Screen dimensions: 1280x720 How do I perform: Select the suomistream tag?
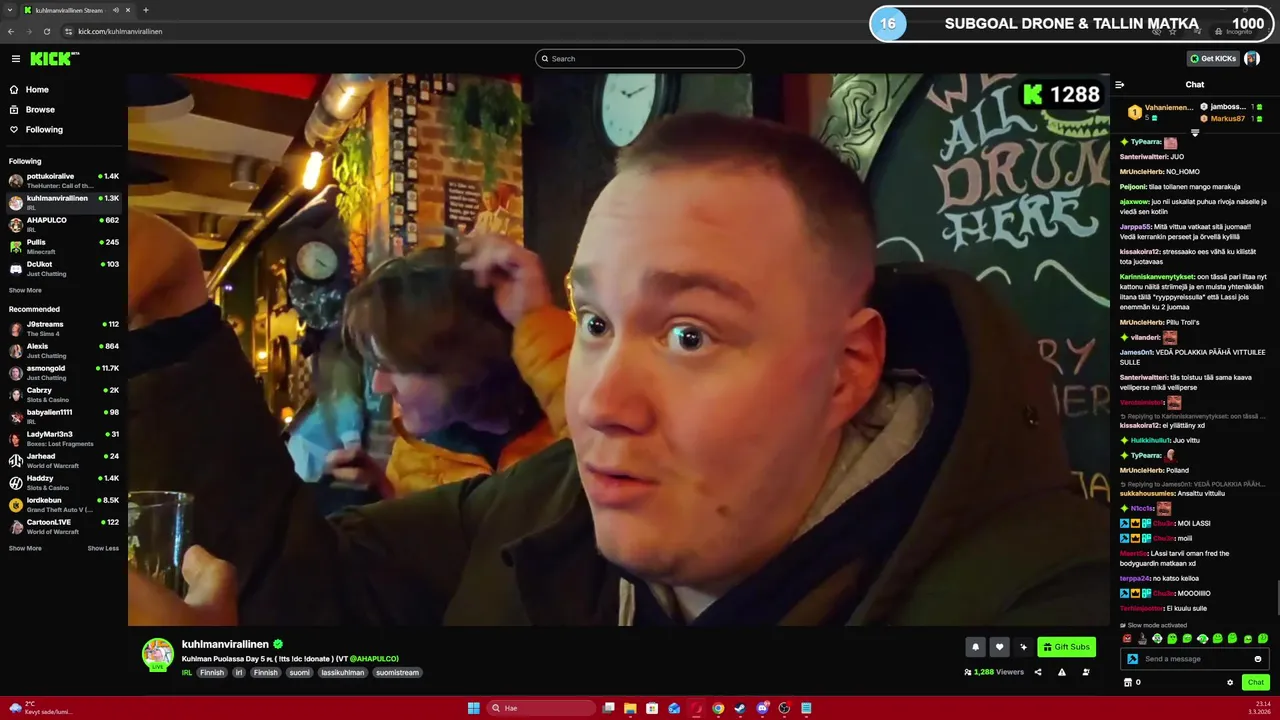click(398, 673)
